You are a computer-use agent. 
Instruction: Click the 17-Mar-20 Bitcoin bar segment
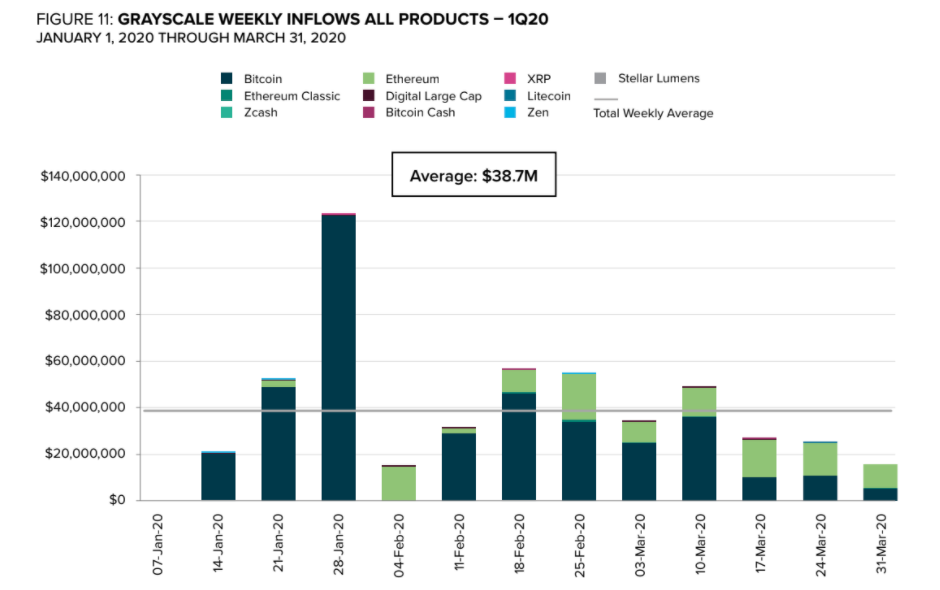point(759,489)
